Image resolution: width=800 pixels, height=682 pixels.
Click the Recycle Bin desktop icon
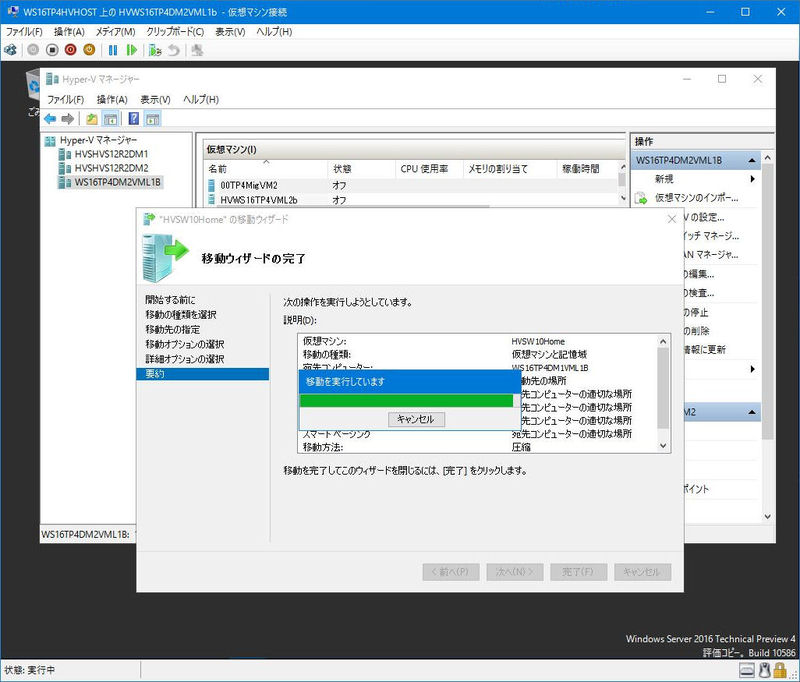pyautogui.click(x=33, y=87)
